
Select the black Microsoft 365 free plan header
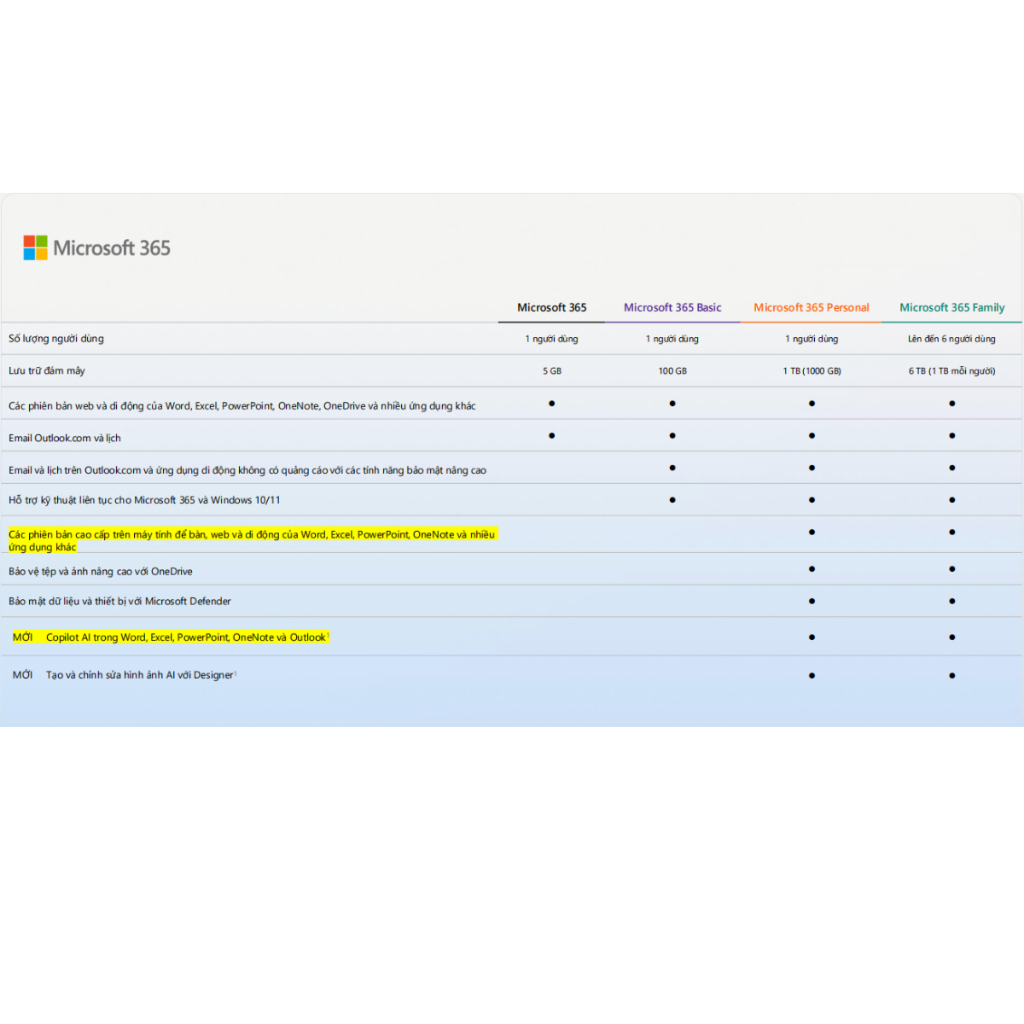(x=551, y=307)
